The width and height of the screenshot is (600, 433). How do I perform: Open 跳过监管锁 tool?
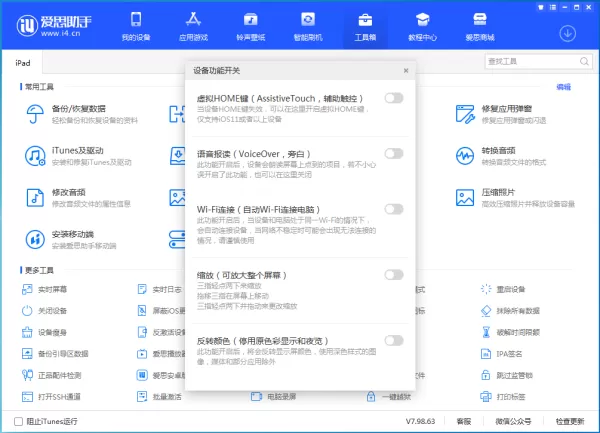tap(507, 375)
